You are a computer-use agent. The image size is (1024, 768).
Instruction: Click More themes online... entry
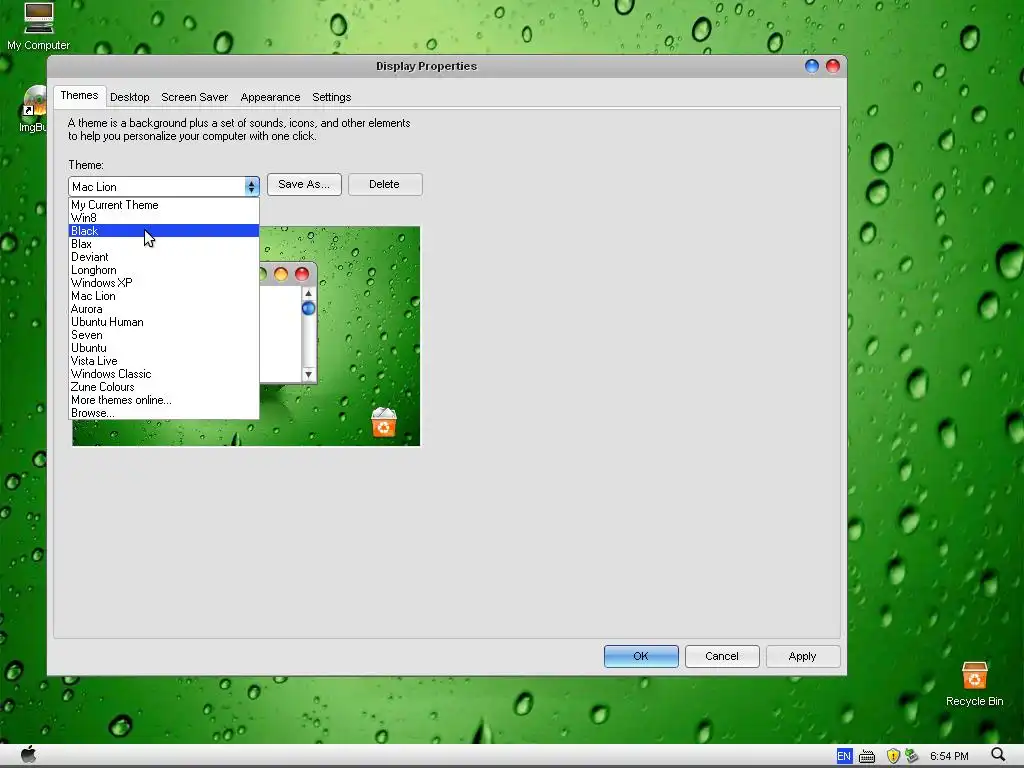pos(164,400)
